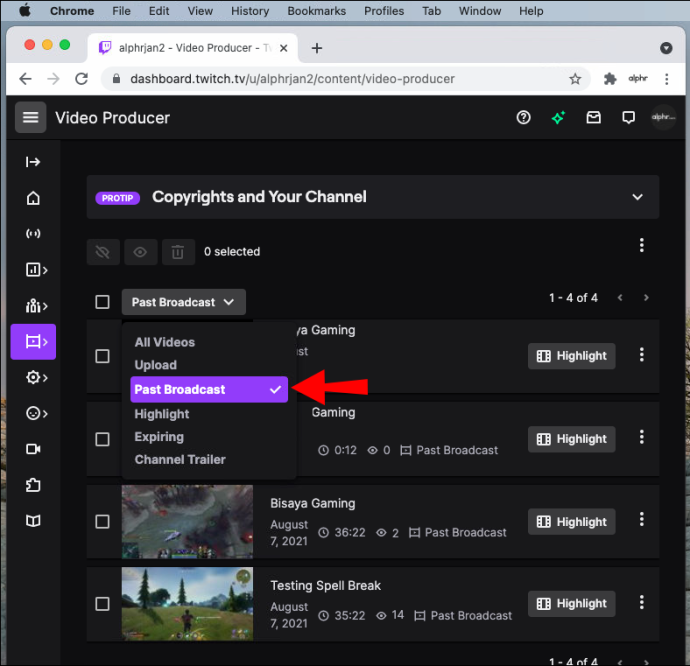Expand the Copyrights and Your Channel protip

(x=637, y=197)
